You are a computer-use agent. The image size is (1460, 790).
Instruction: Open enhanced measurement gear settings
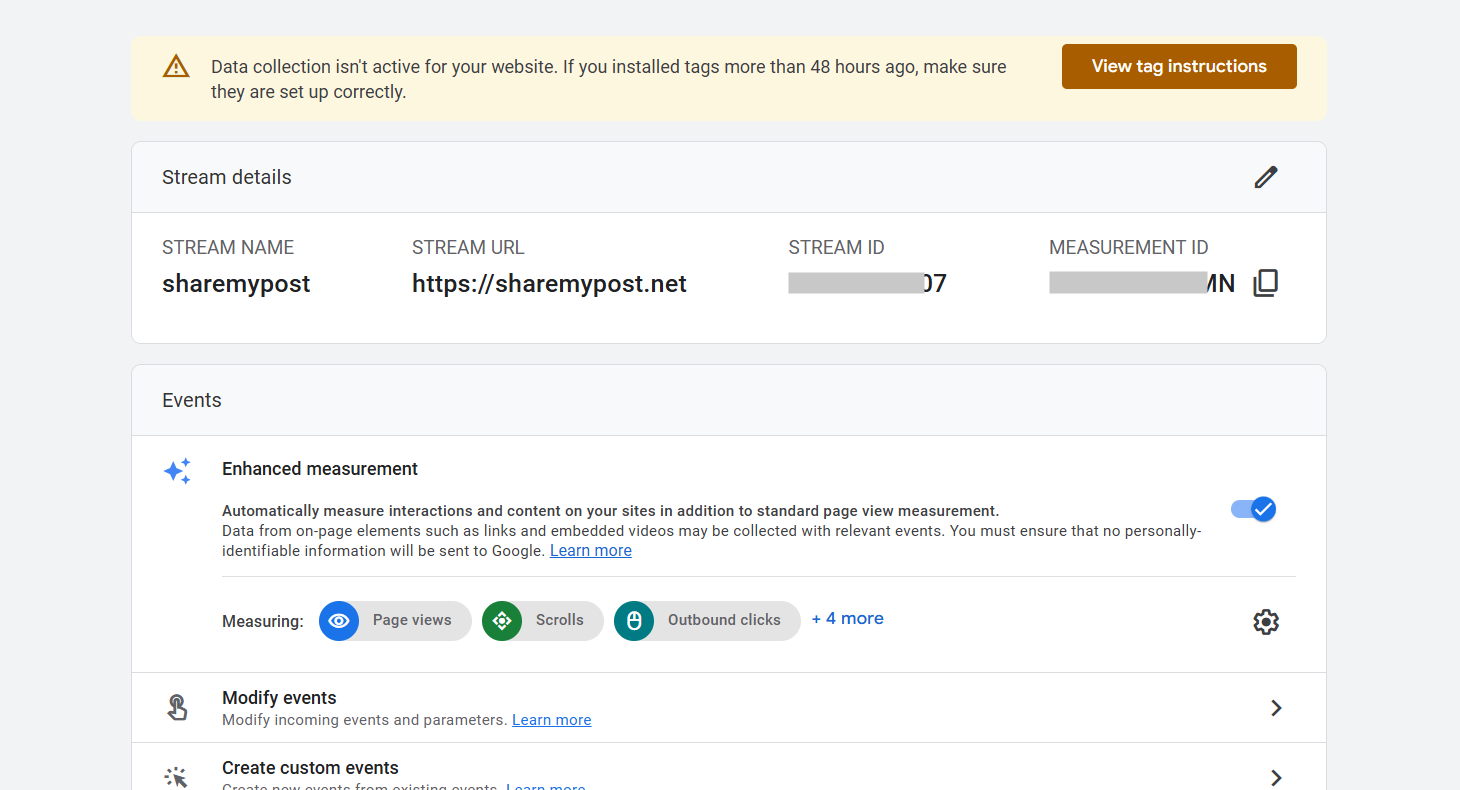pyautogui.click(x=1266, y=622)
